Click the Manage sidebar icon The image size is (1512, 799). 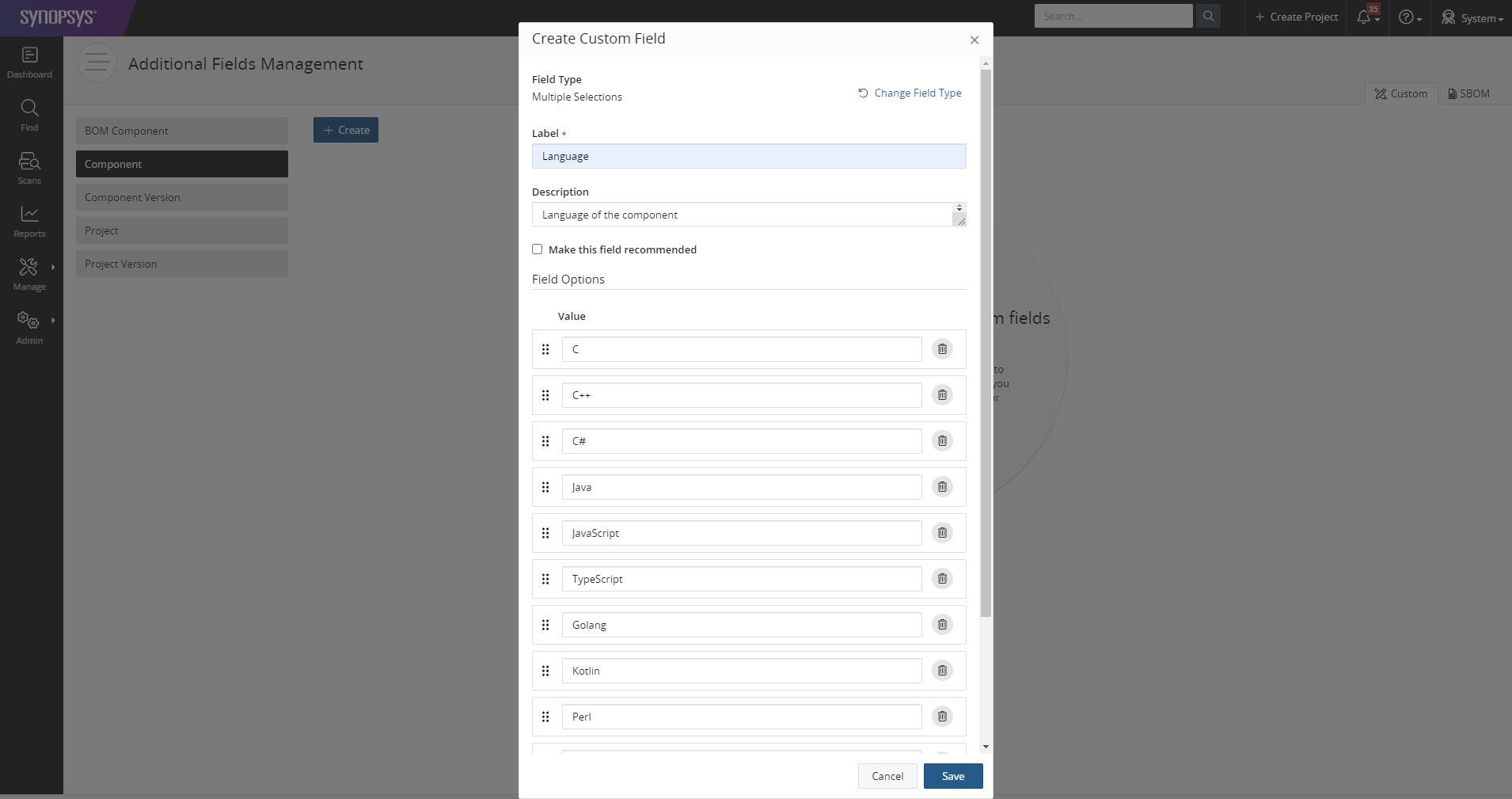pyautogui.click(x=29, y=273)
